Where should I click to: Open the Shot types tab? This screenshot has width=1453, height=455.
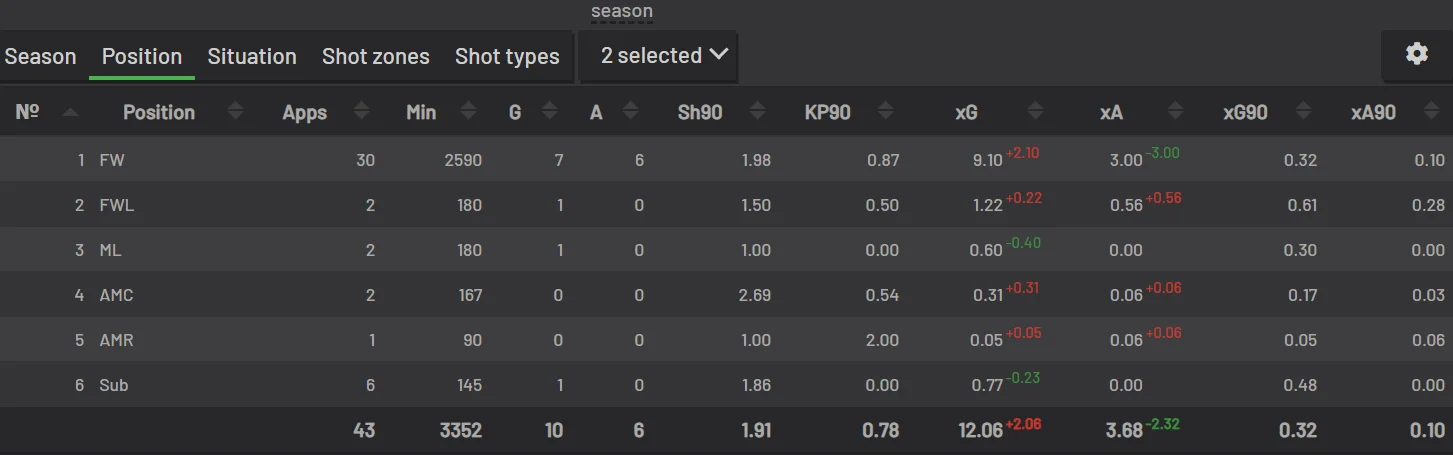point(507,56)
